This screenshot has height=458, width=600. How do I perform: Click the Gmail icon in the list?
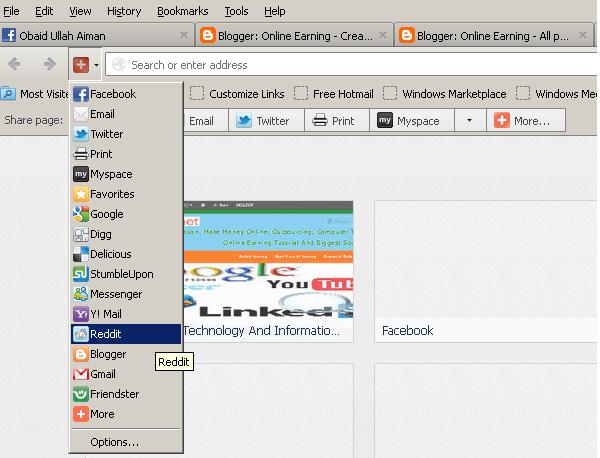[81, 374]
